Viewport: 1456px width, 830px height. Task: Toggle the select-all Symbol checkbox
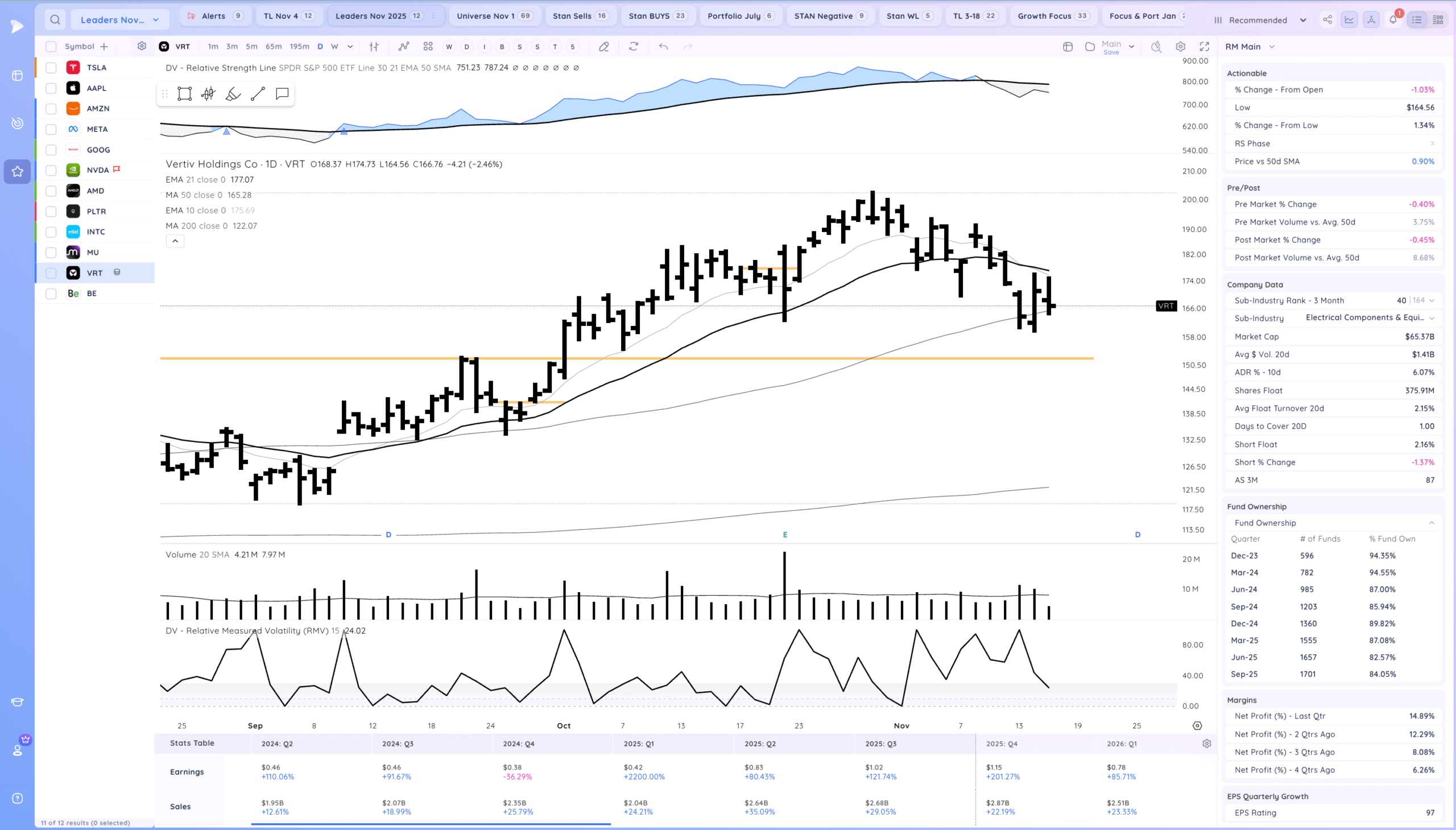tap(51, 47)
